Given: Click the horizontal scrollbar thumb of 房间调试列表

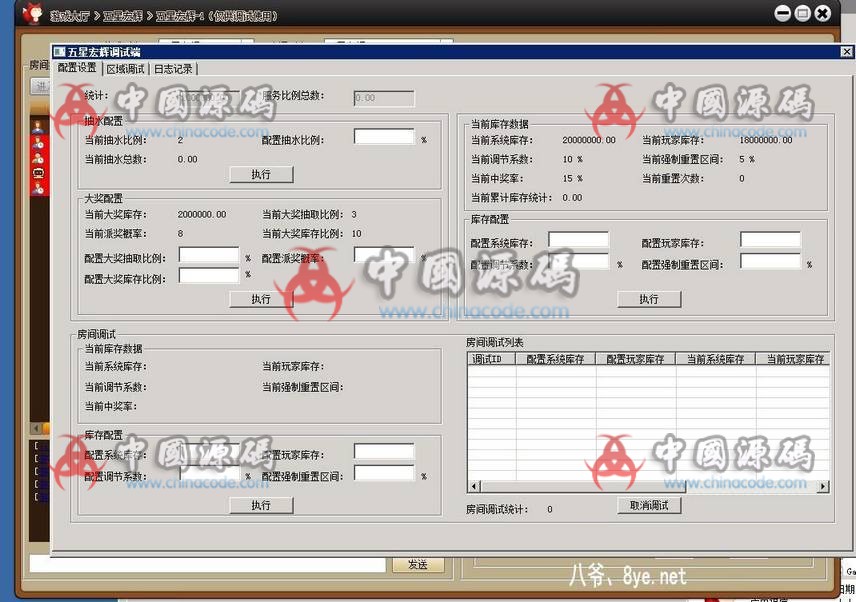Looking at the screenshot, I should point(582,486).
